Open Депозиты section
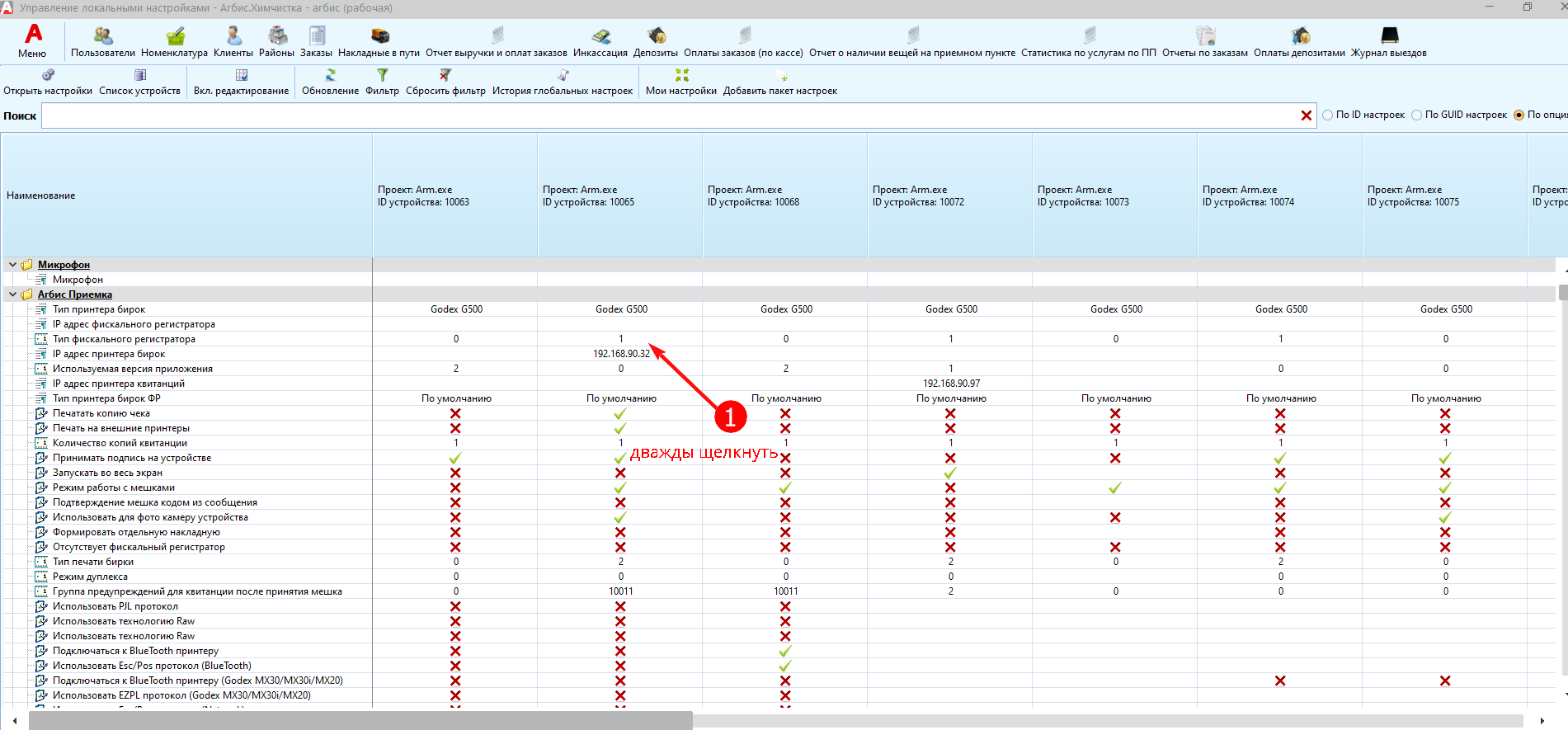This screenshot has height=730, width=1568. [x=656, y=42]
